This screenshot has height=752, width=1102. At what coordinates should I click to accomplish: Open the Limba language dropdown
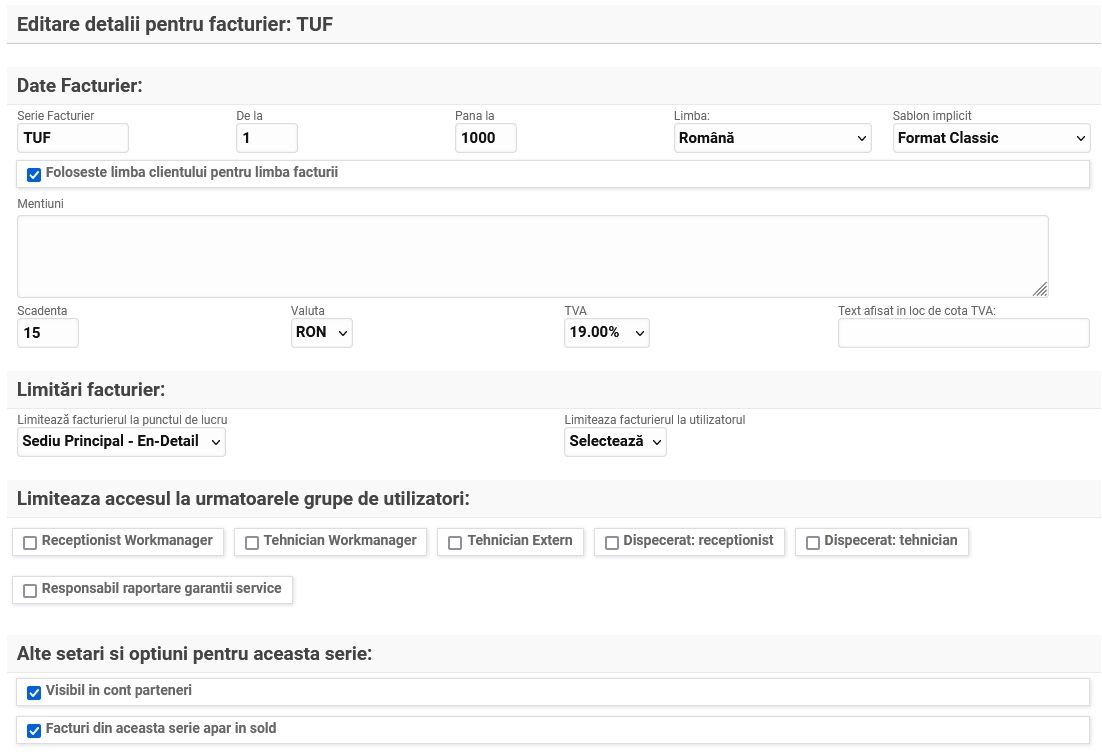pyautogui.click(x=772, y=138)
